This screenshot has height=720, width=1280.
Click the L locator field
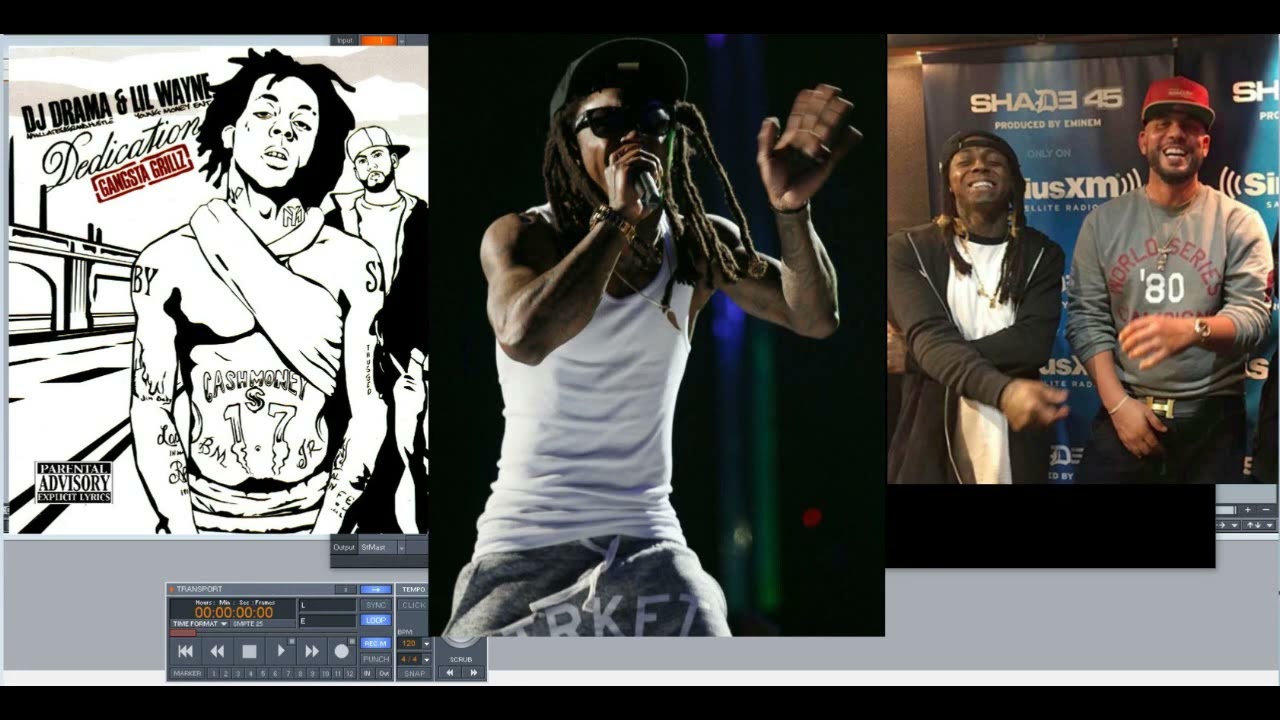point(328,605)
